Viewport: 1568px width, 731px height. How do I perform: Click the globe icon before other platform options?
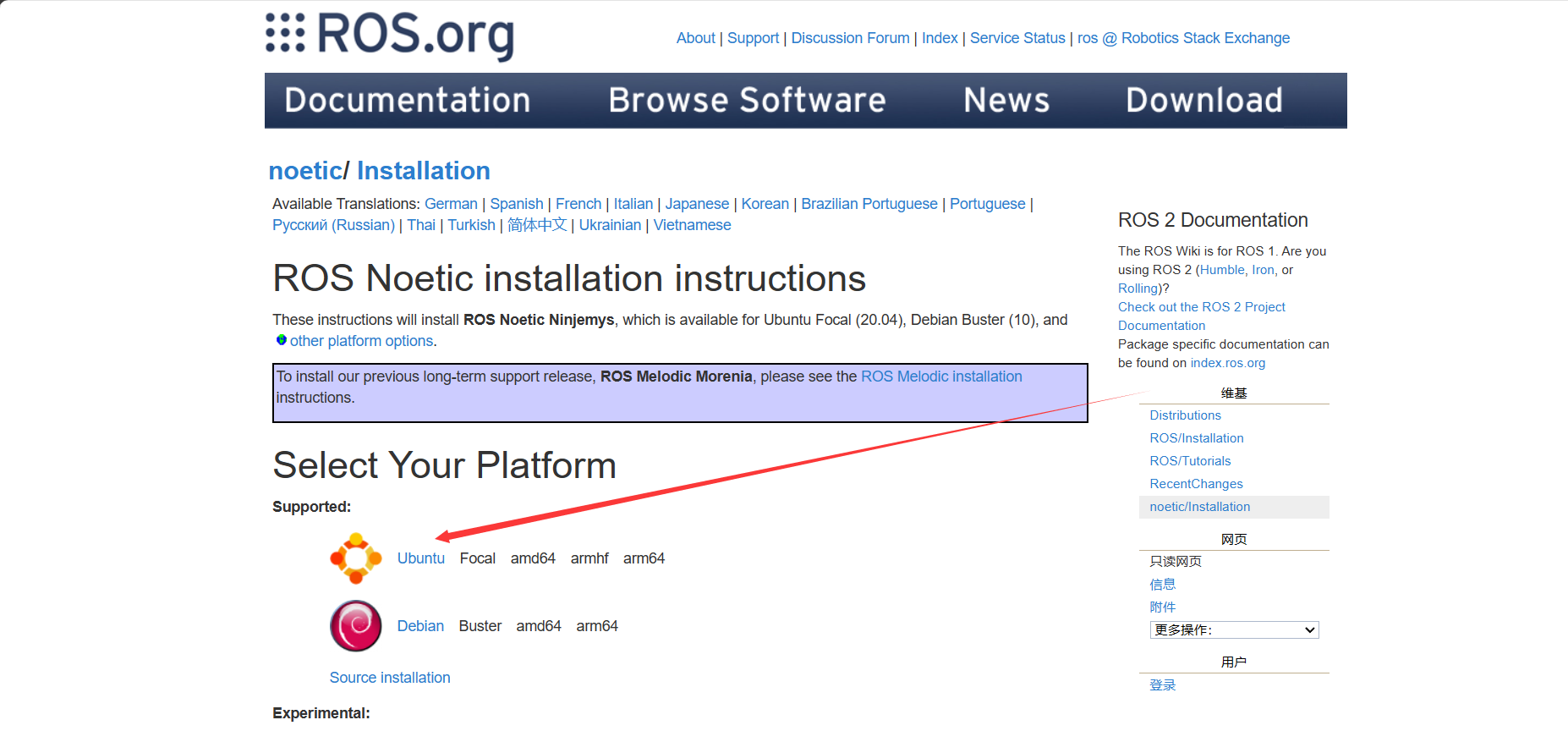(x=281, y=340)
